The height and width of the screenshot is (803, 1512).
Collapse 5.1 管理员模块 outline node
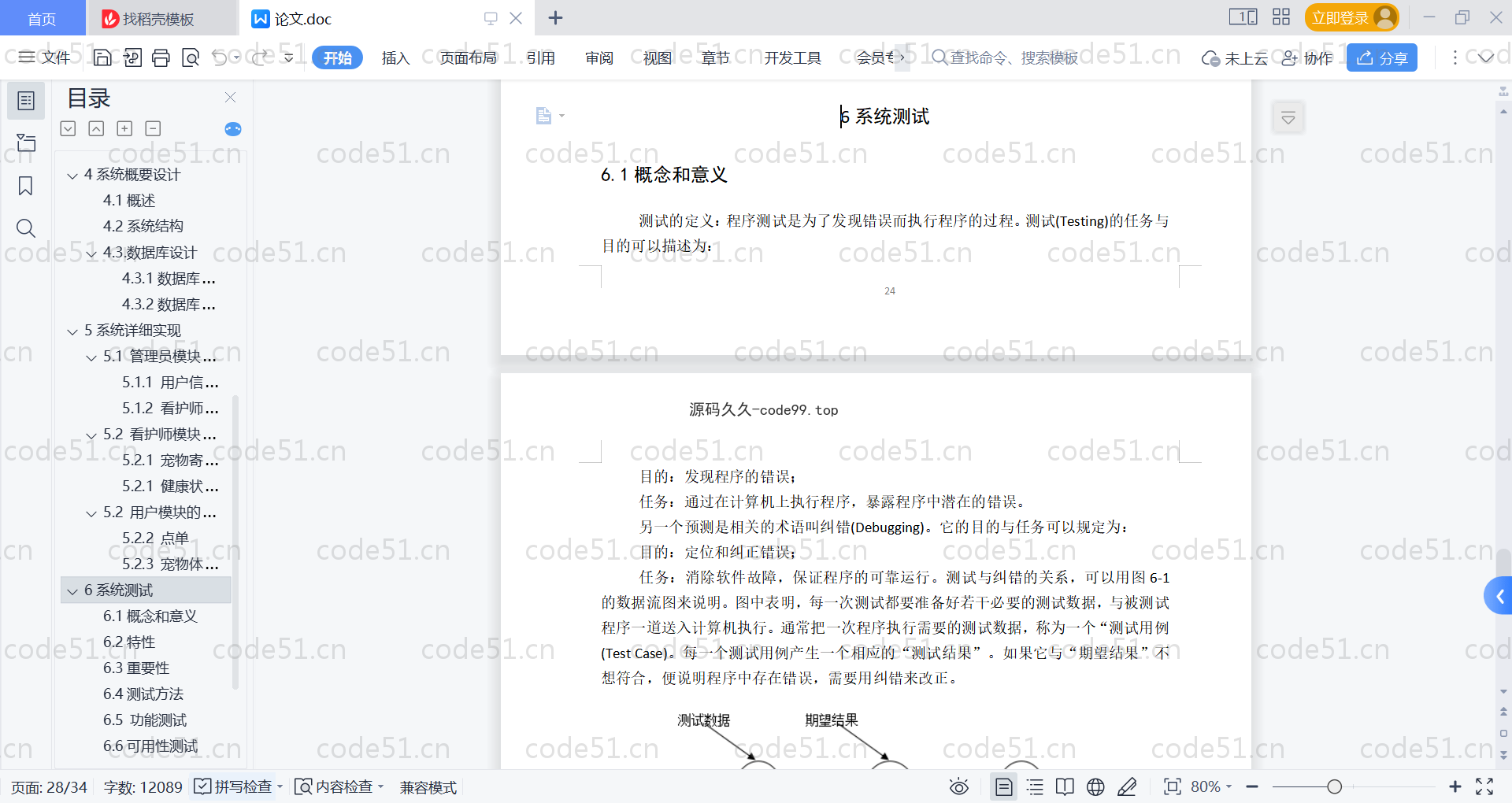coord(91,357)
